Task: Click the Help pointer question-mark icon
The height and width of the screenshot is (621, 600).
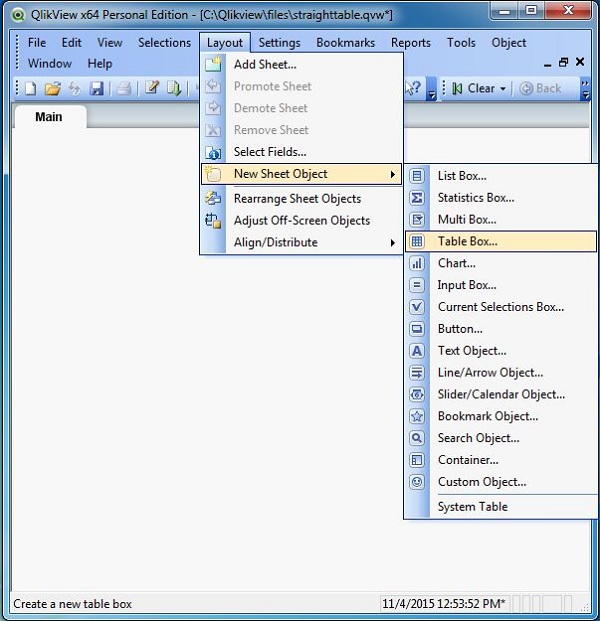Action: (x=413, y=88)
